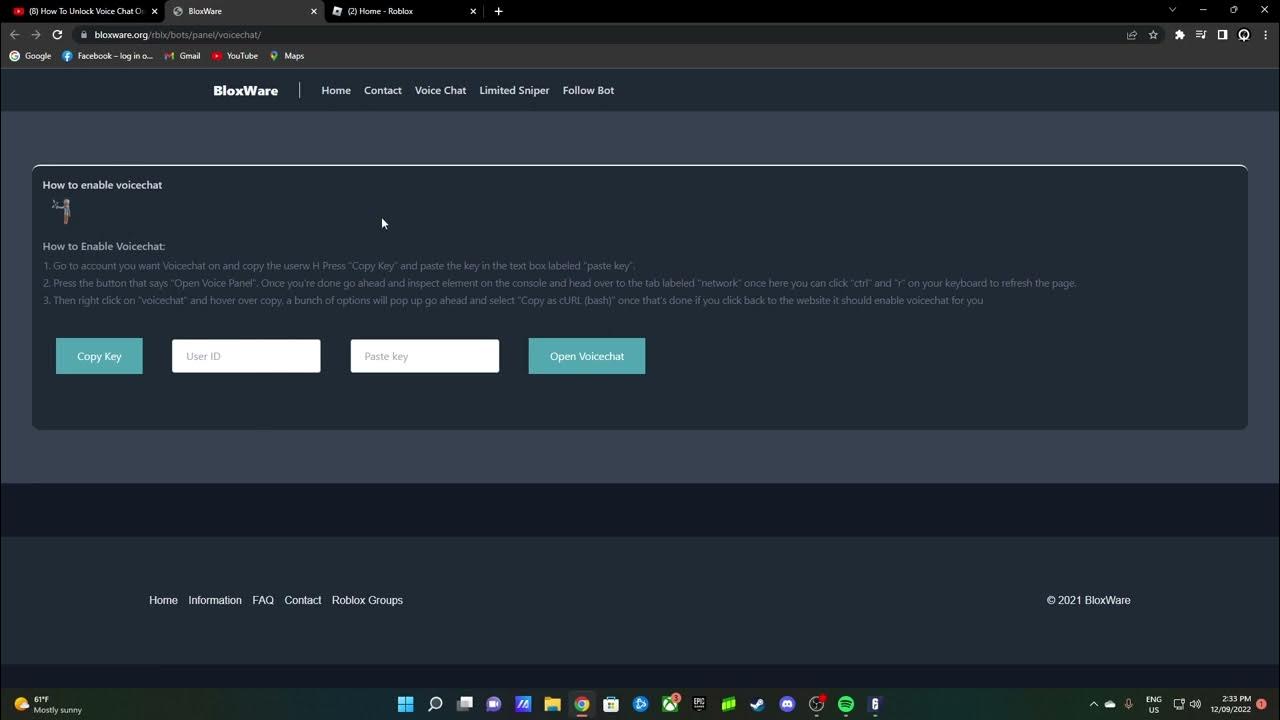
Task: Open the Google bookmark
Action: tap(30, 56)
